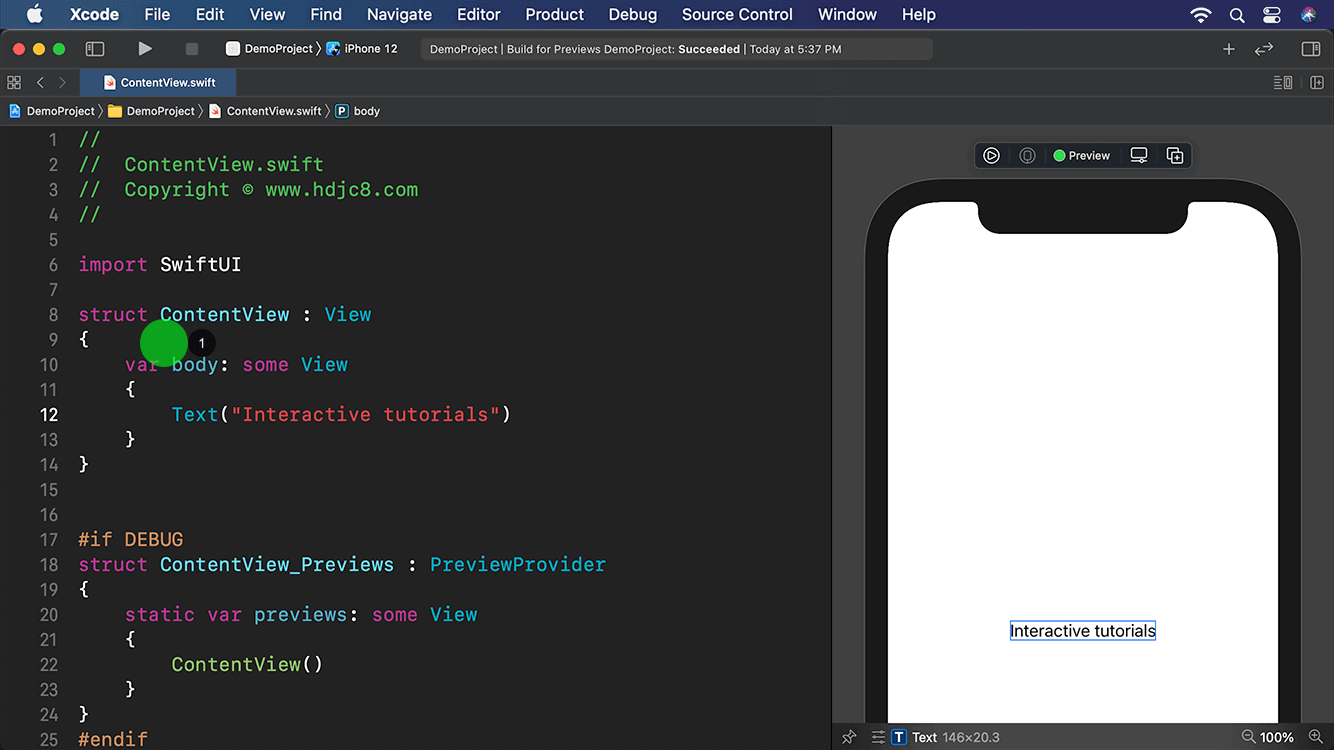1334x750 pixels.
Task: Click Preview on Device button
Action: (1027, 155)
